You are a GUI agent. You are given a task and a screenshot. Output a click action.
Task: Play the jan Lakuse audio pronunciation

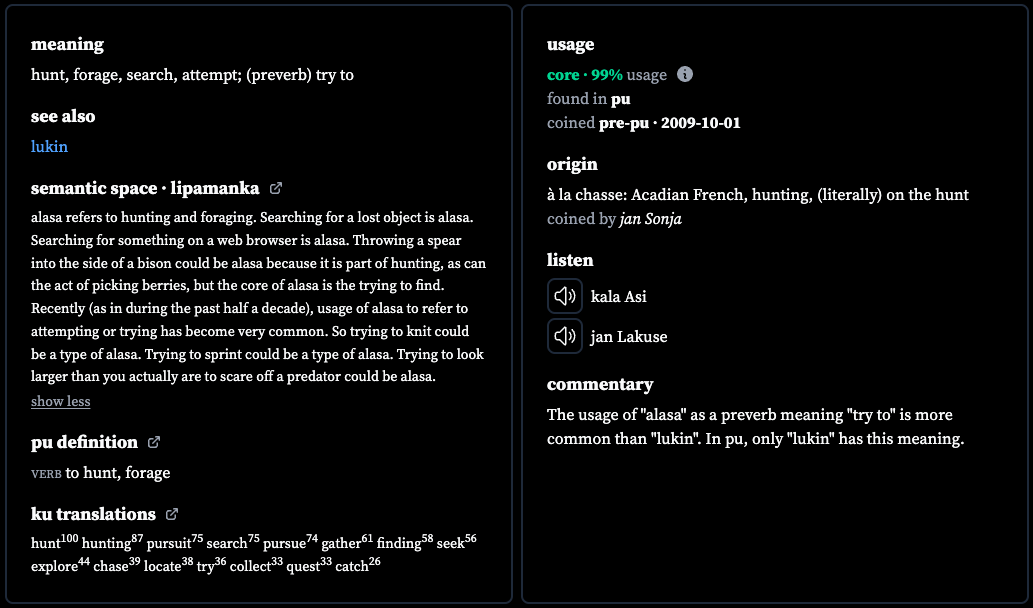(x=565, y=336)
